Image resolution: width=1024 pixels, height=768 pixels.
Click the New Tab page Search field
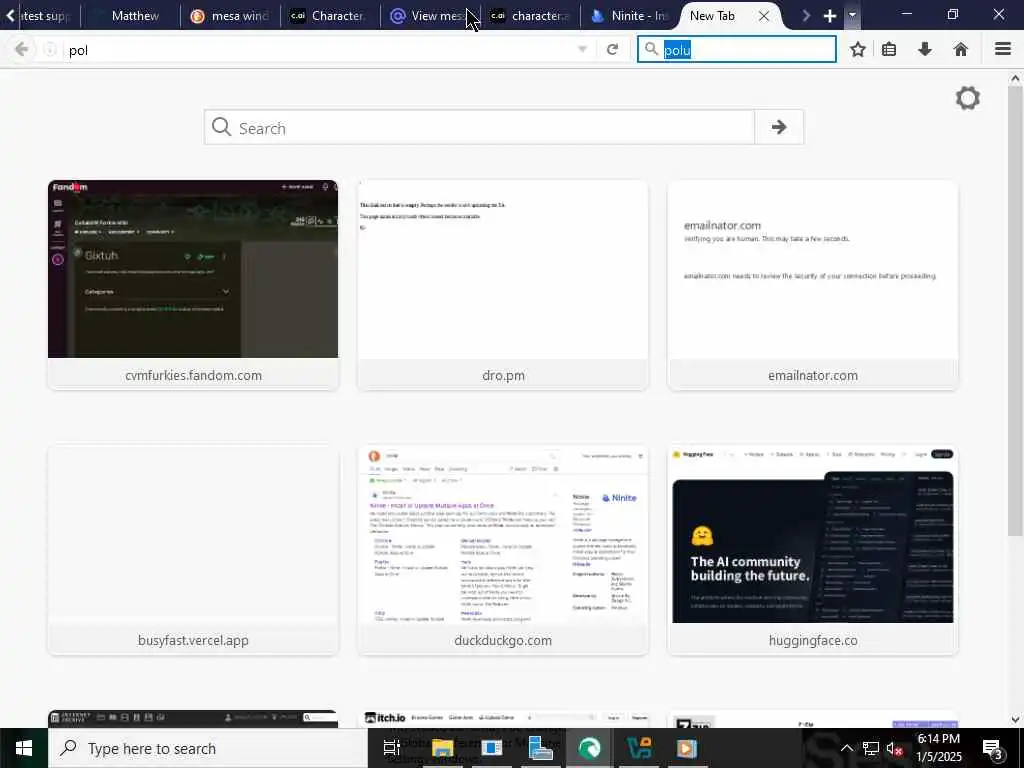(x=479, y=127)
